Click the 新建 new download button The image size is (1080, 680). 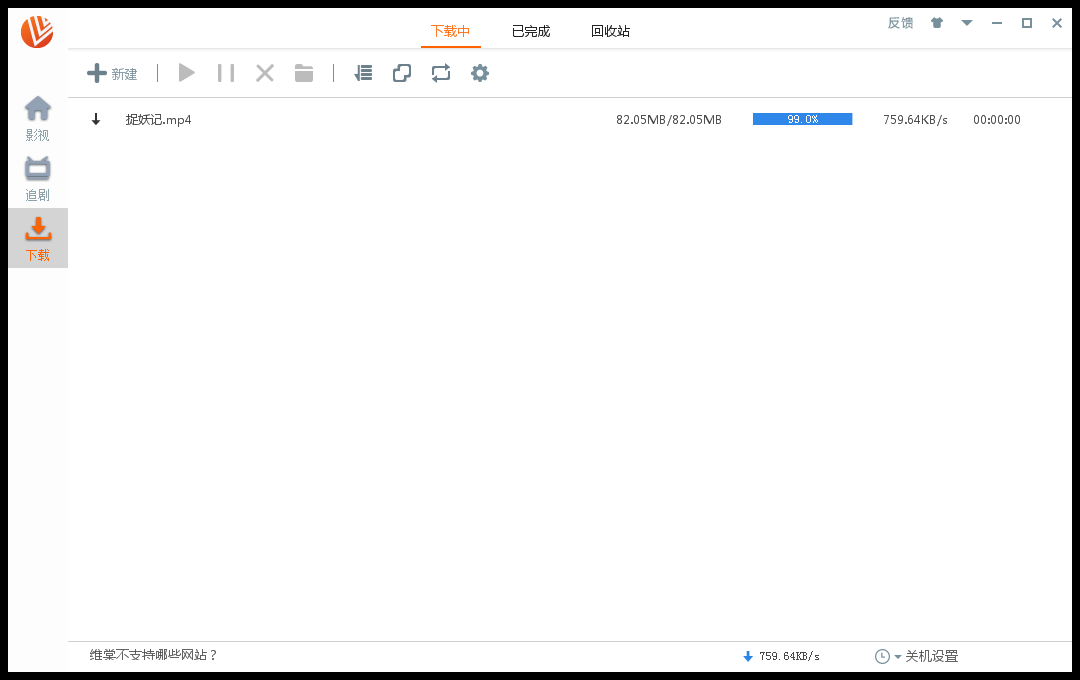point(112,73)
